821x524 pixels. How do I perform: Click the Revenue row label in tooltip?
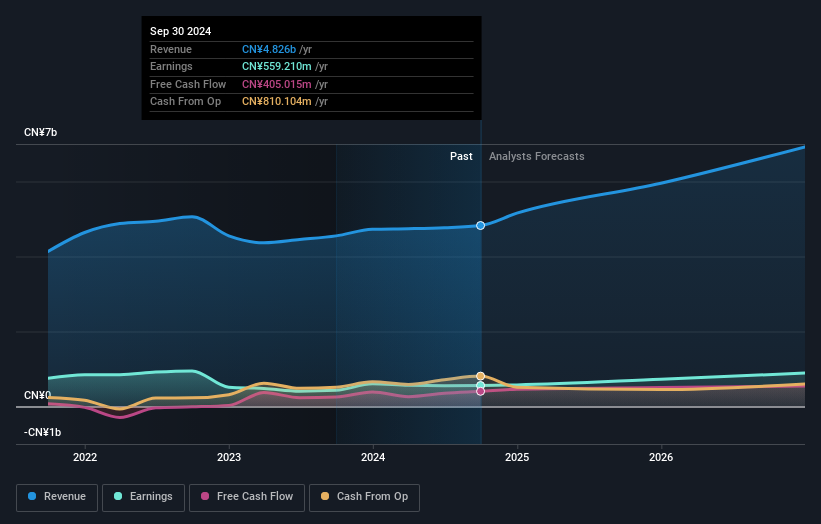coord(171,49)
